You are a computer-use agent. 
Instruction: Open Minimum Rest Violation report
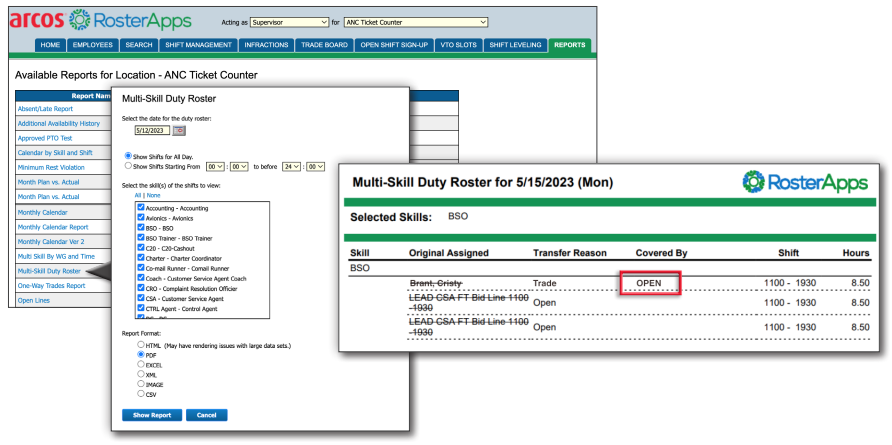(x=51, y=168)
